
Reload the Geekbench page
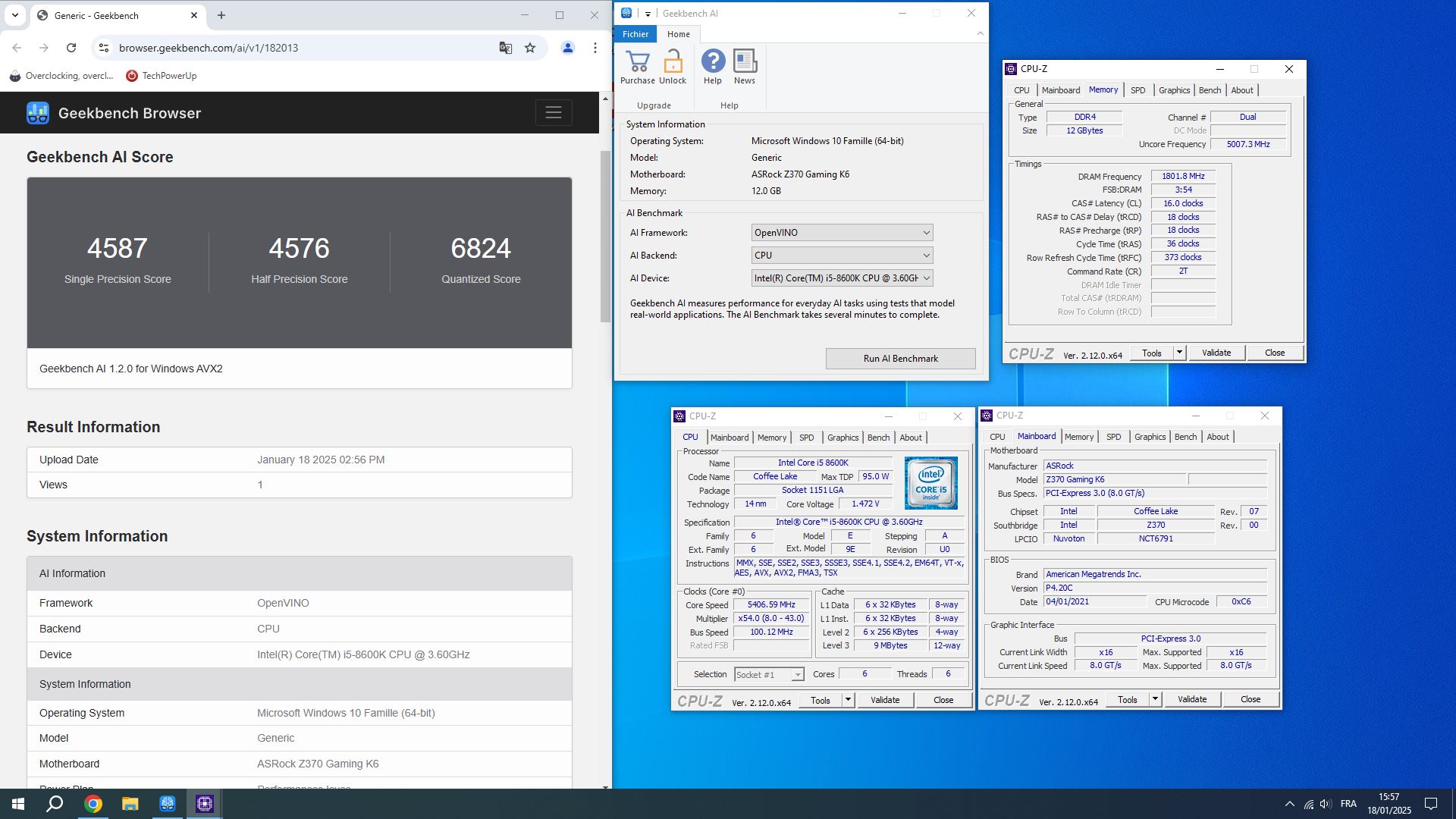pos(71,48)
